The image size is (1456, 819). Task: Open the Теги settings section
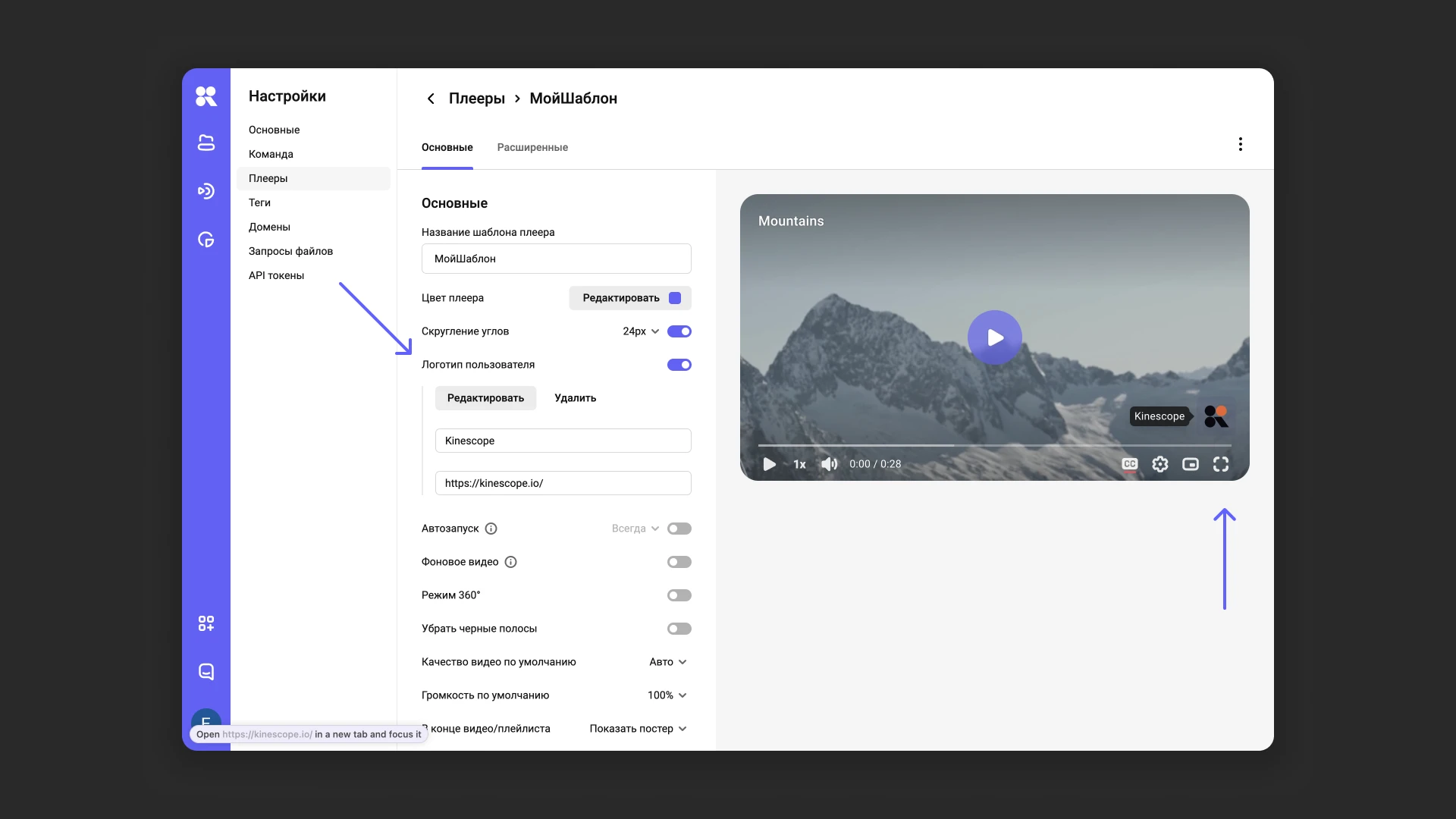pyautogui.click(x=259, y=202)
